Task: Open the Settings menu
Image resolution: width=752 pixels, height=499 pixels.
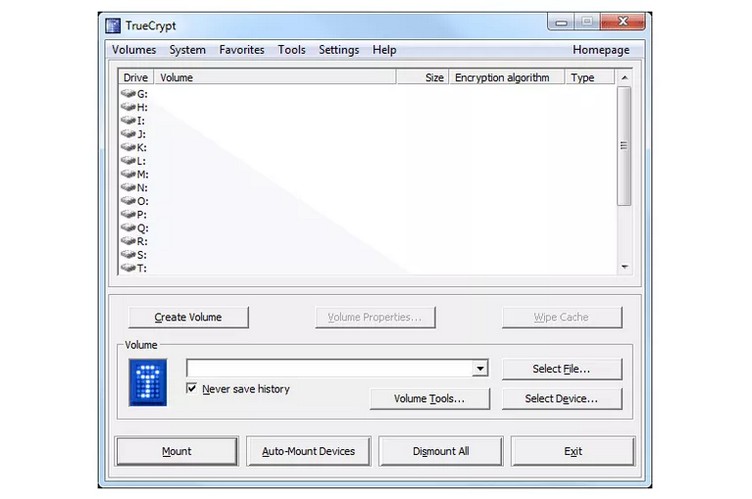Action: pos(339,50)
